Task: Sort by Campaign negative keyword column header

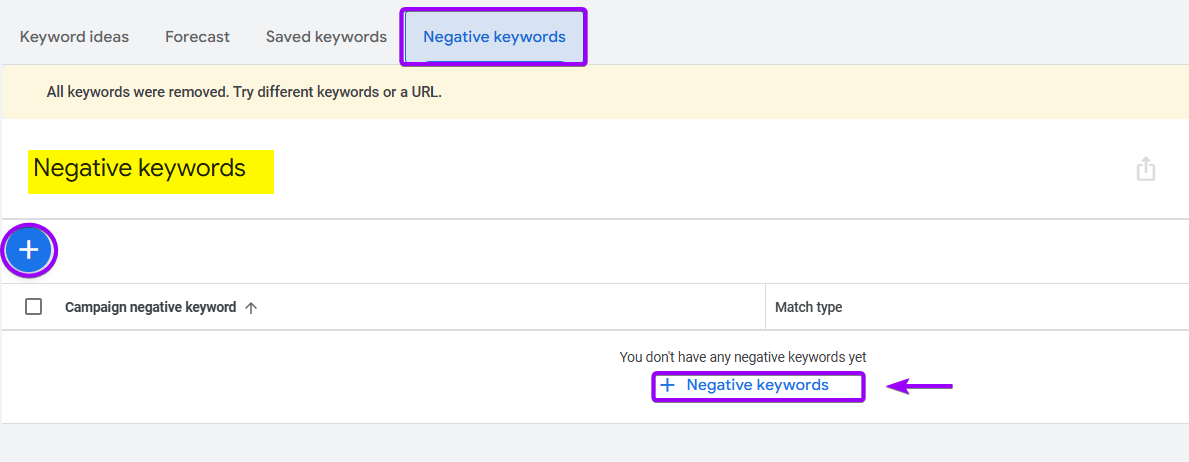Action: pyautogui.click(x=150, y=307)
